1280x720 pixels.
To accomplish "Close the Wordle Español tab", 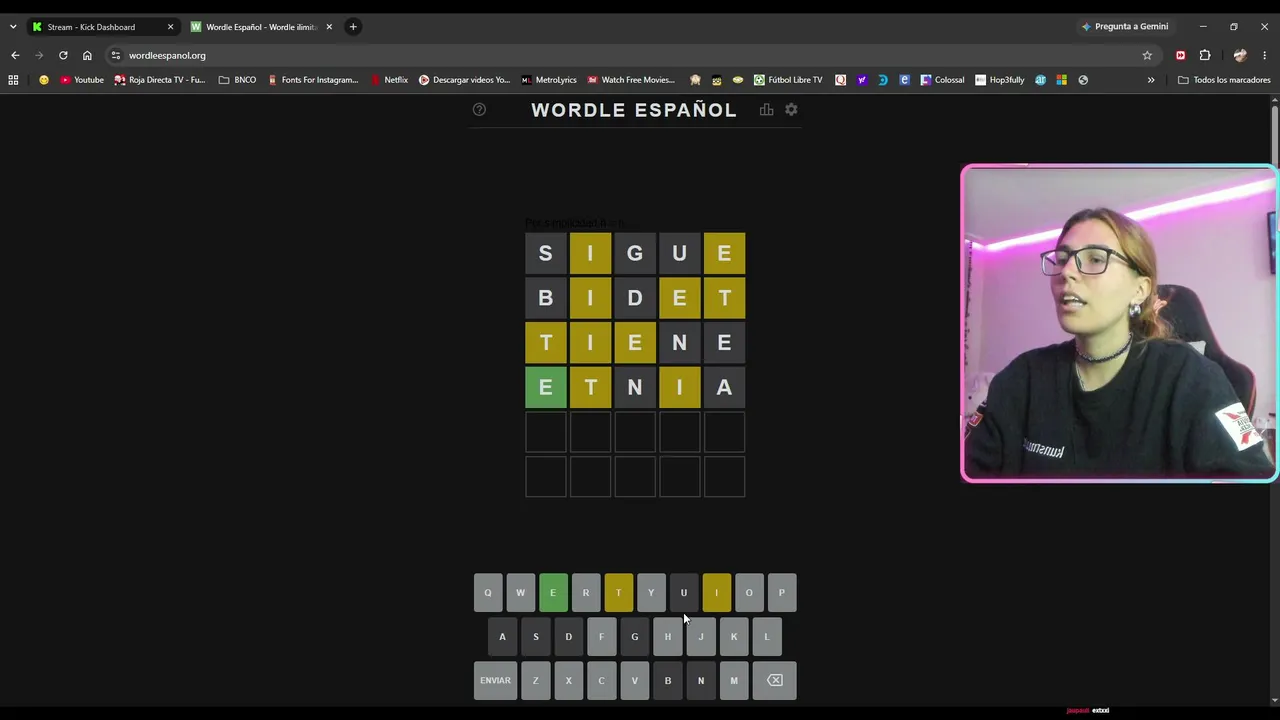I will pyautogui.click(x=329, y=27).
